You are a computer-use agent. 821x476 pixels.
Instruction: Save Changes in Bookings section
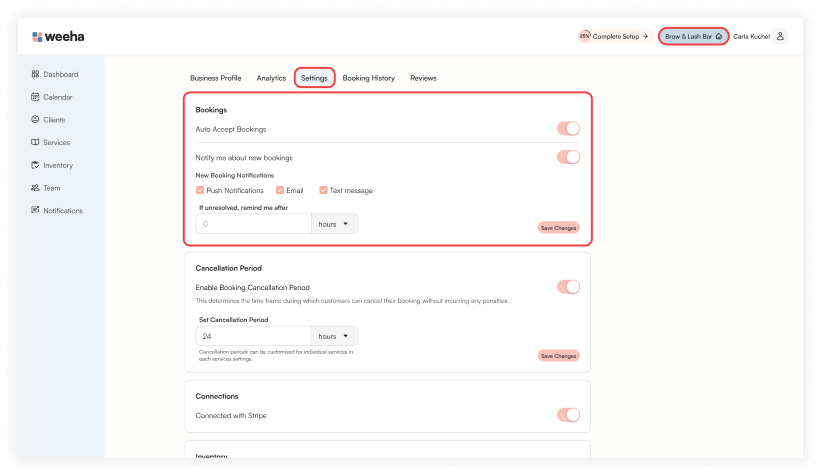[558, 228]
